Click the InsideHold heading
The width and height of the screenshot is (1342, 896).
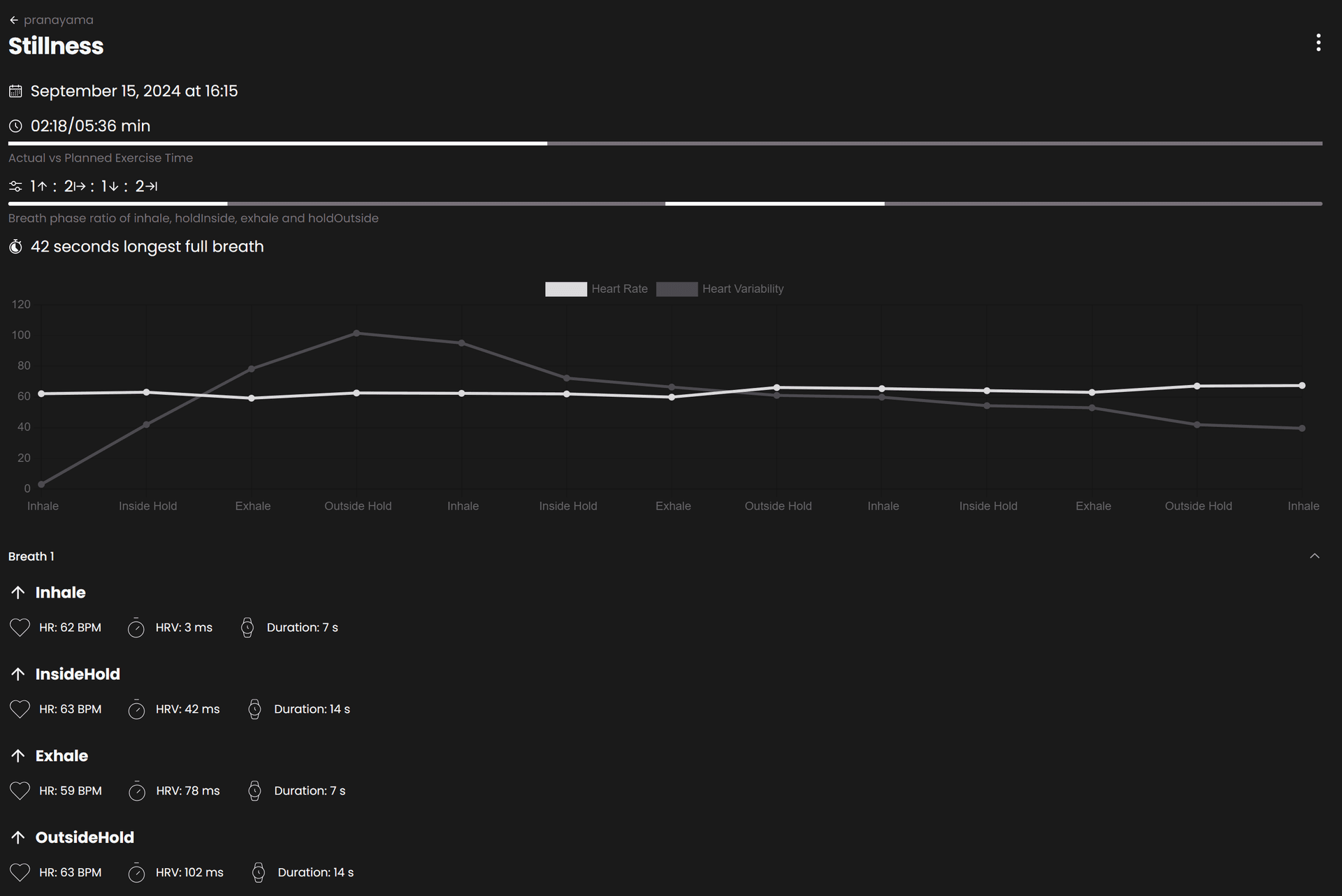coord(78,674)
